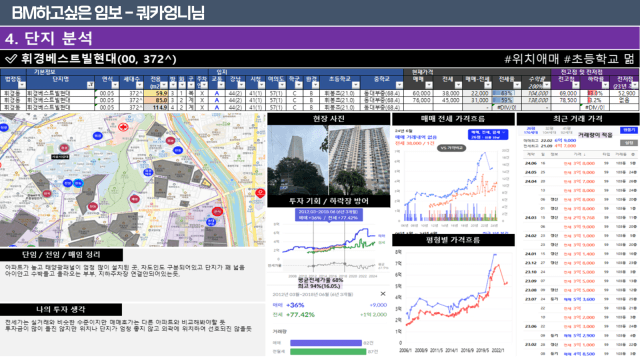This screenshot has width=640, height=360.
Task: Click the 24.05 trade row in list
Action: [x=580, y=172]
